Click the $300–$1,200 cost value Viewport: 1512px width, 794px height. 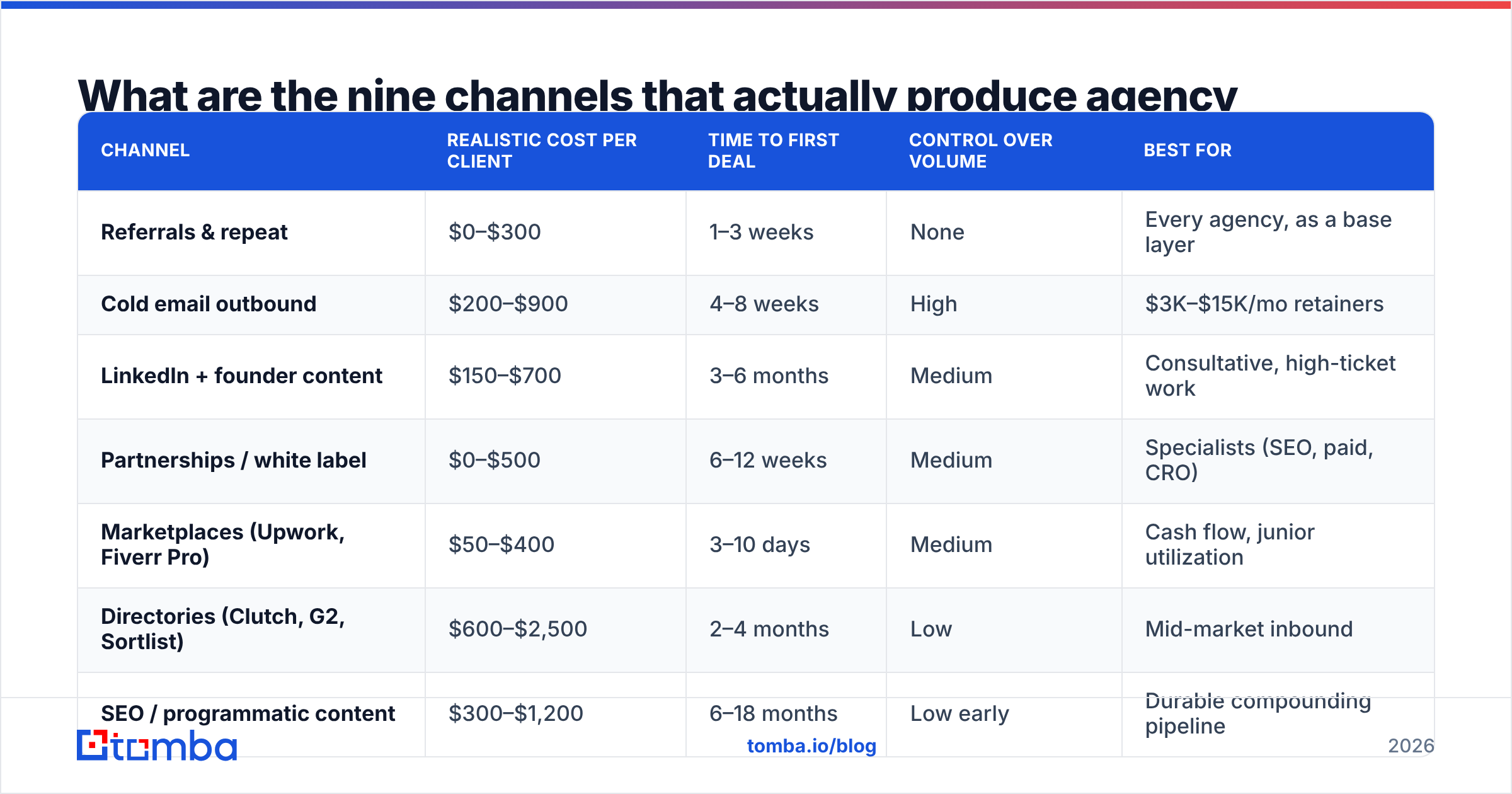[516, 713]
